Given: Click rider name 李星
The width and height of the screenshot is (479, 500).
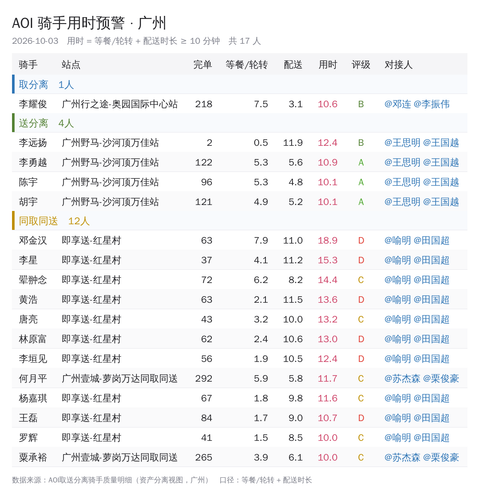Looking at the screenshot, I should click(28, 260).
